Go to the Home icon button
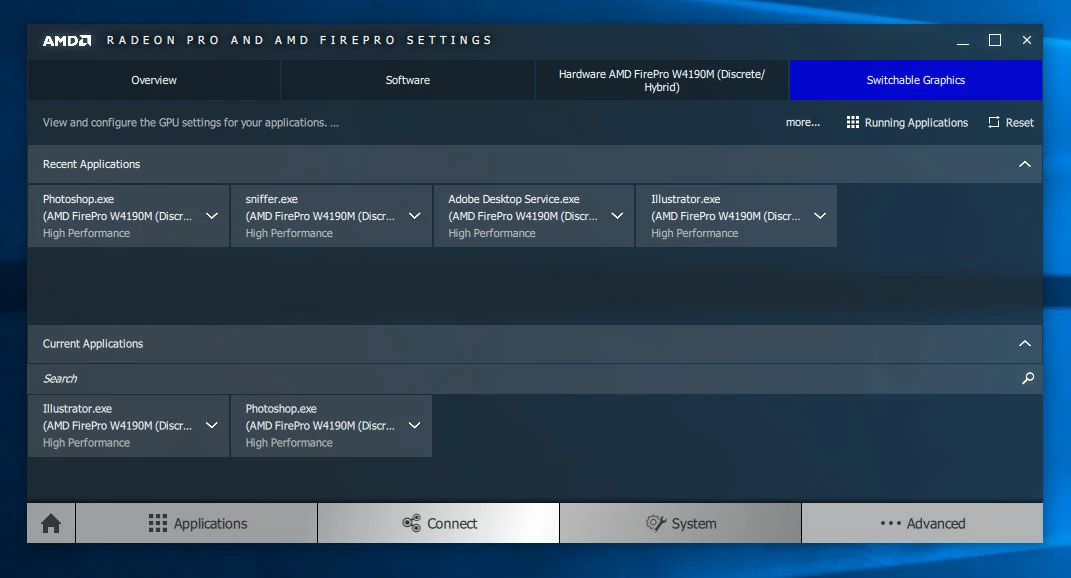 pyautogui.click(x=51, y=523)
